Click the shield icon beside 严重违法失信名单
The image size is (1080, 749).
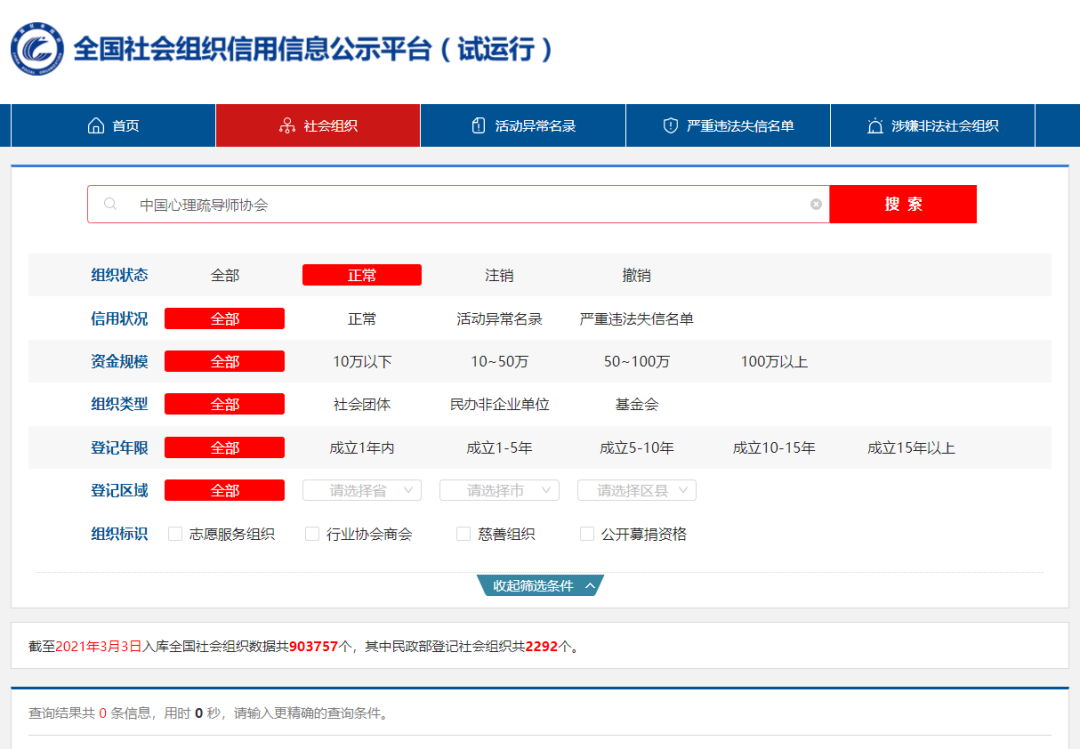tap(670, 125)
